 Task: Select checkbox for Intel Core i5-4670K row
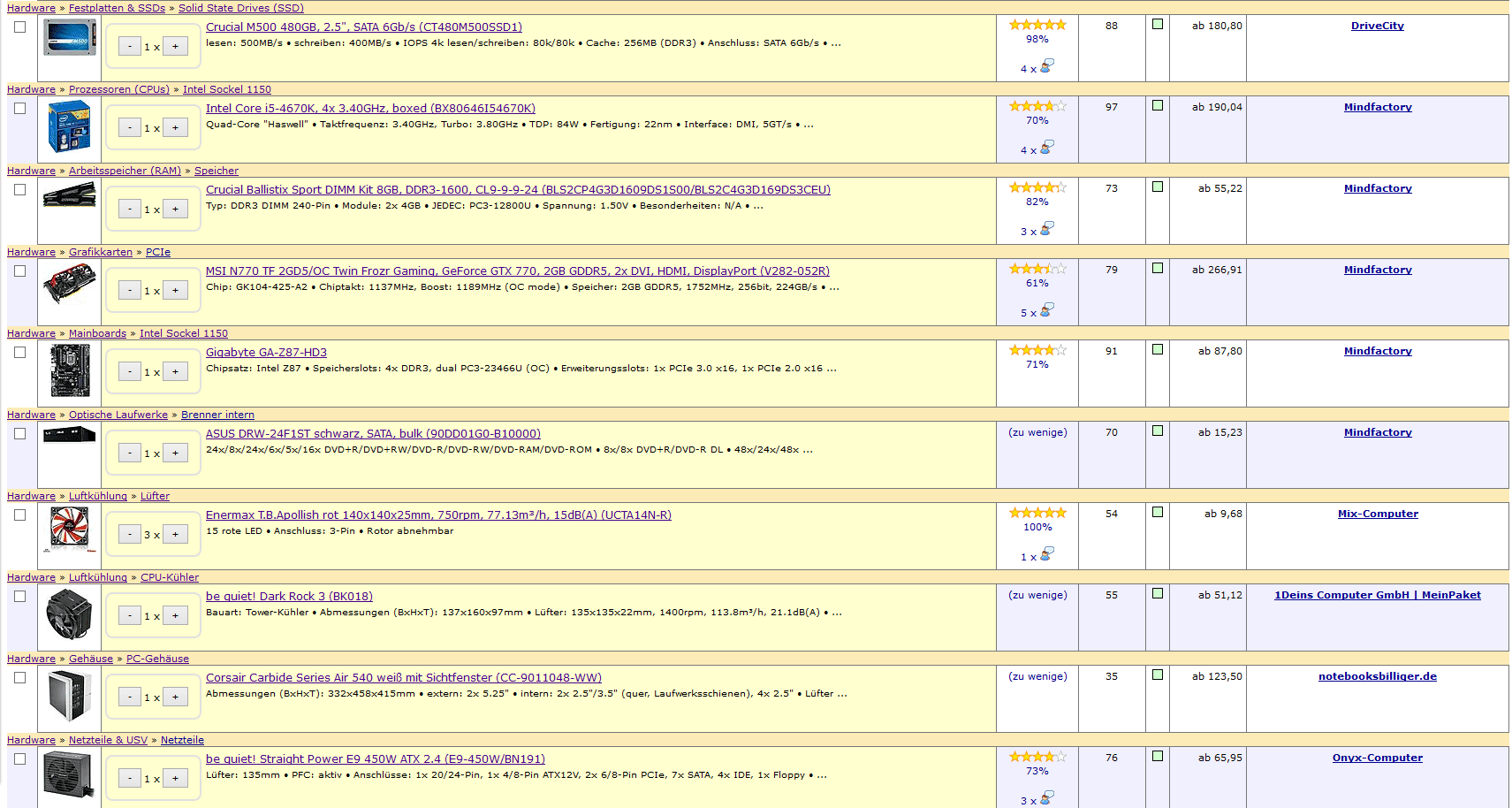coord(20,109)
